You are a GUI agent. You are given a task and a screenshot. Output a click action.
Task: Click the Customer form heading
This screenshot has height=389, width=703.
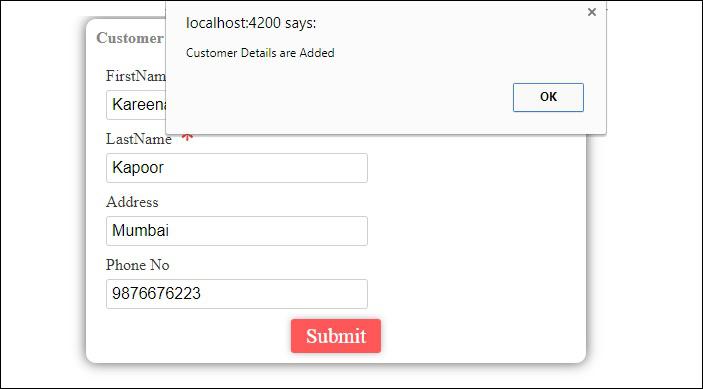pos(130,38)
